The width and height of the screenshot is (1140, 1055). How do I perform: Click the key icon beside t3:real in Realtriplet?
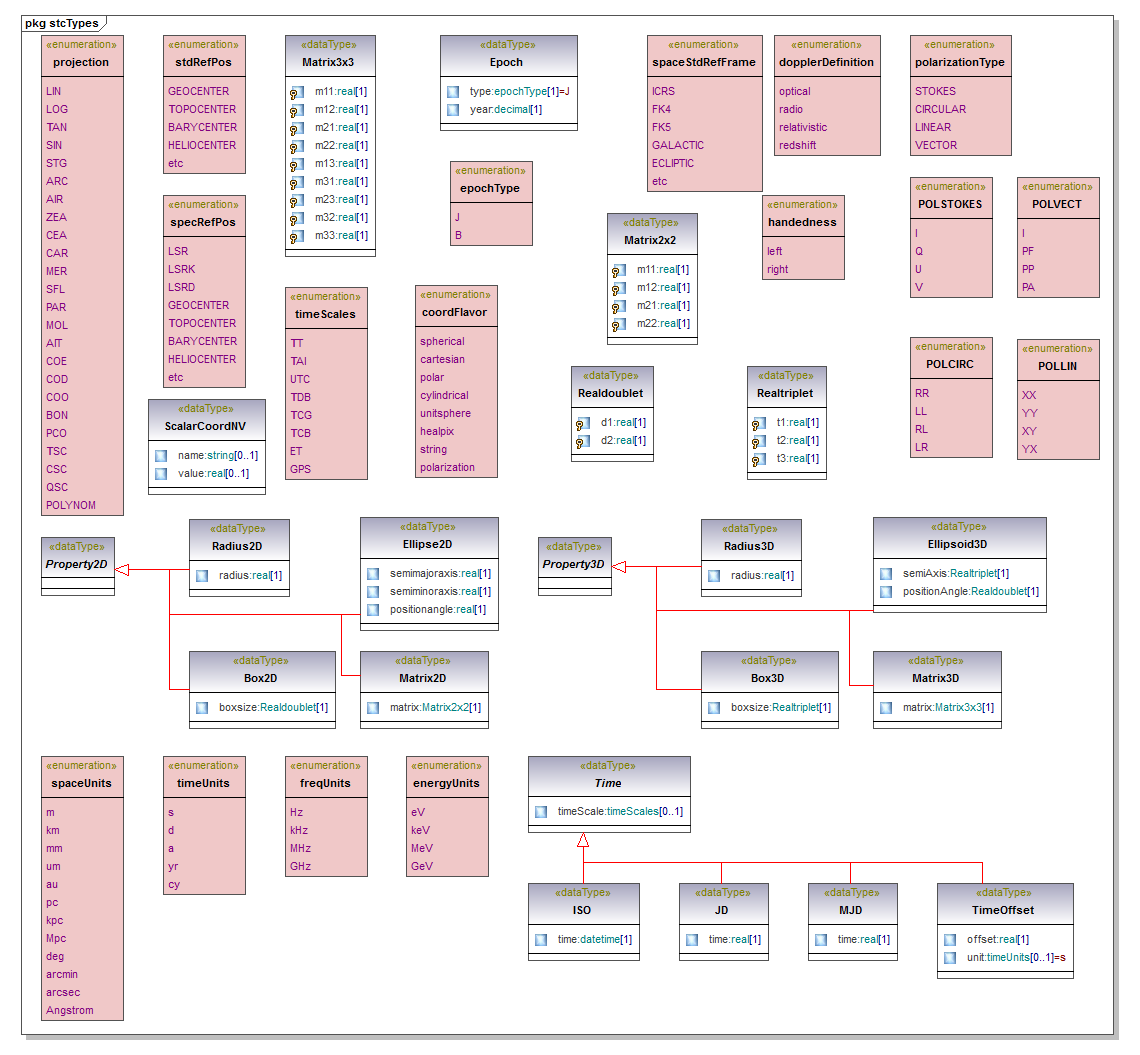[x=759, y=459]
